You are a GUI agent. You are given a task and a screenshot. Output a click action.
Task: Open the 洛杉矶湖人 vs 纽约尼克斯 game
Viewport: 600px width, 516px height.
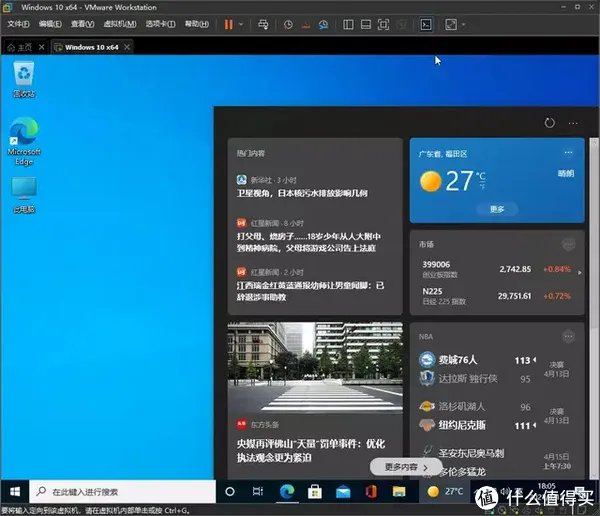[x=496, y=416]
